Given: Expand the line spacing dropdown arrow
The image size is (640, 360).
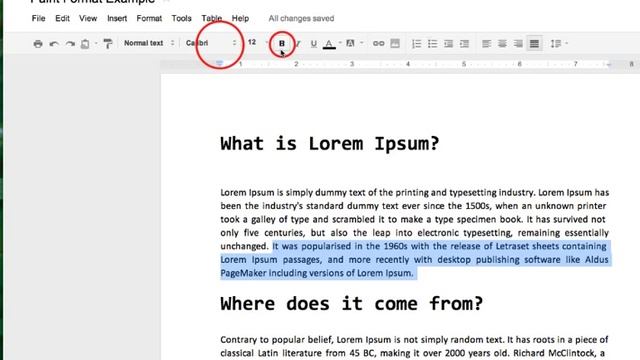Looking at the screenshot, I should (x=567, y=43).
